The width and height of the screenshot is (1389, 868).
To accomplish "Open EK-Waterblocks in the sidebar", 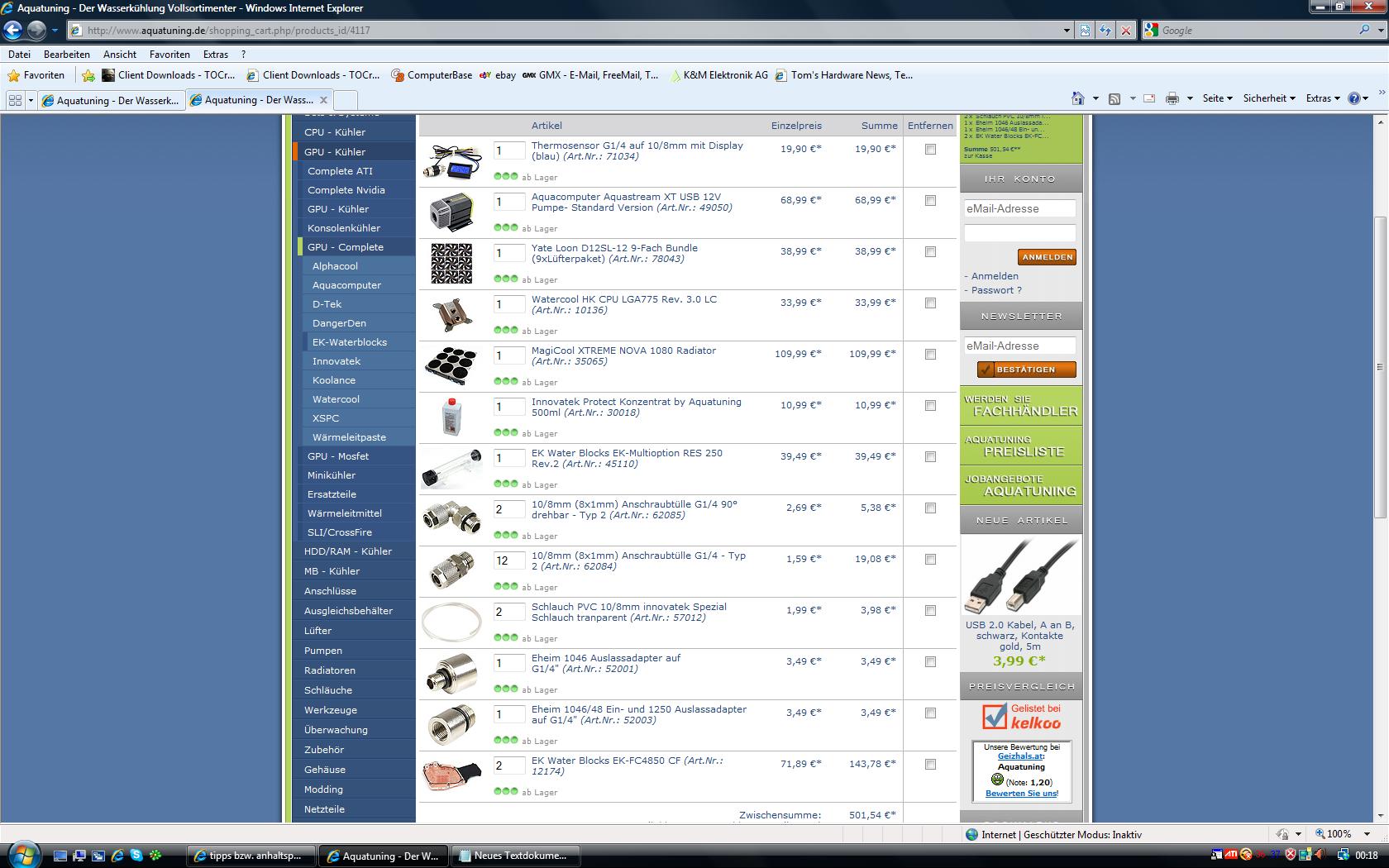I will [x=350, y=342].
